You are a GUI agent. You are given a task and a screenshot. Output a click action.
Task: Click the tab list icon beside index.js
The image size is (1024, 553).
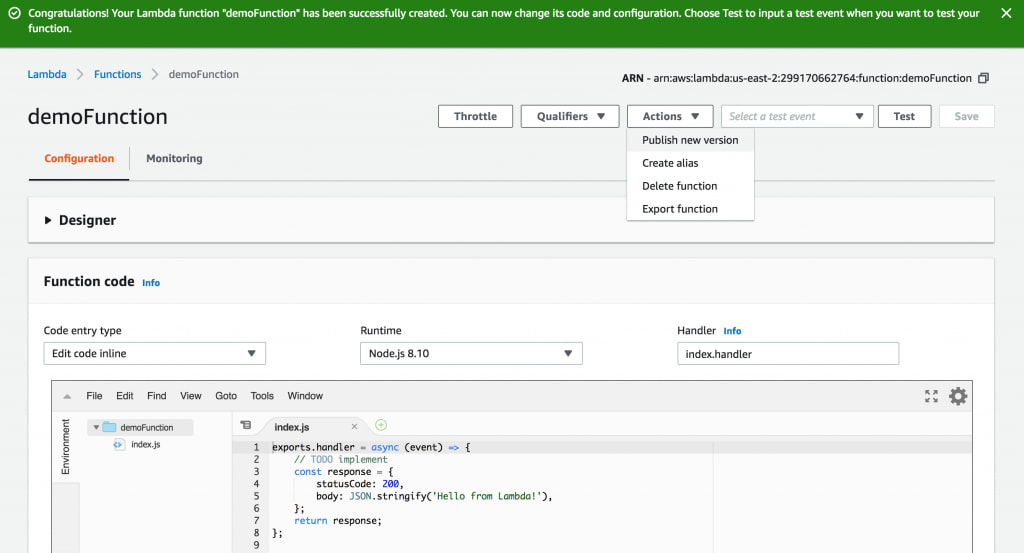[246, 425]
